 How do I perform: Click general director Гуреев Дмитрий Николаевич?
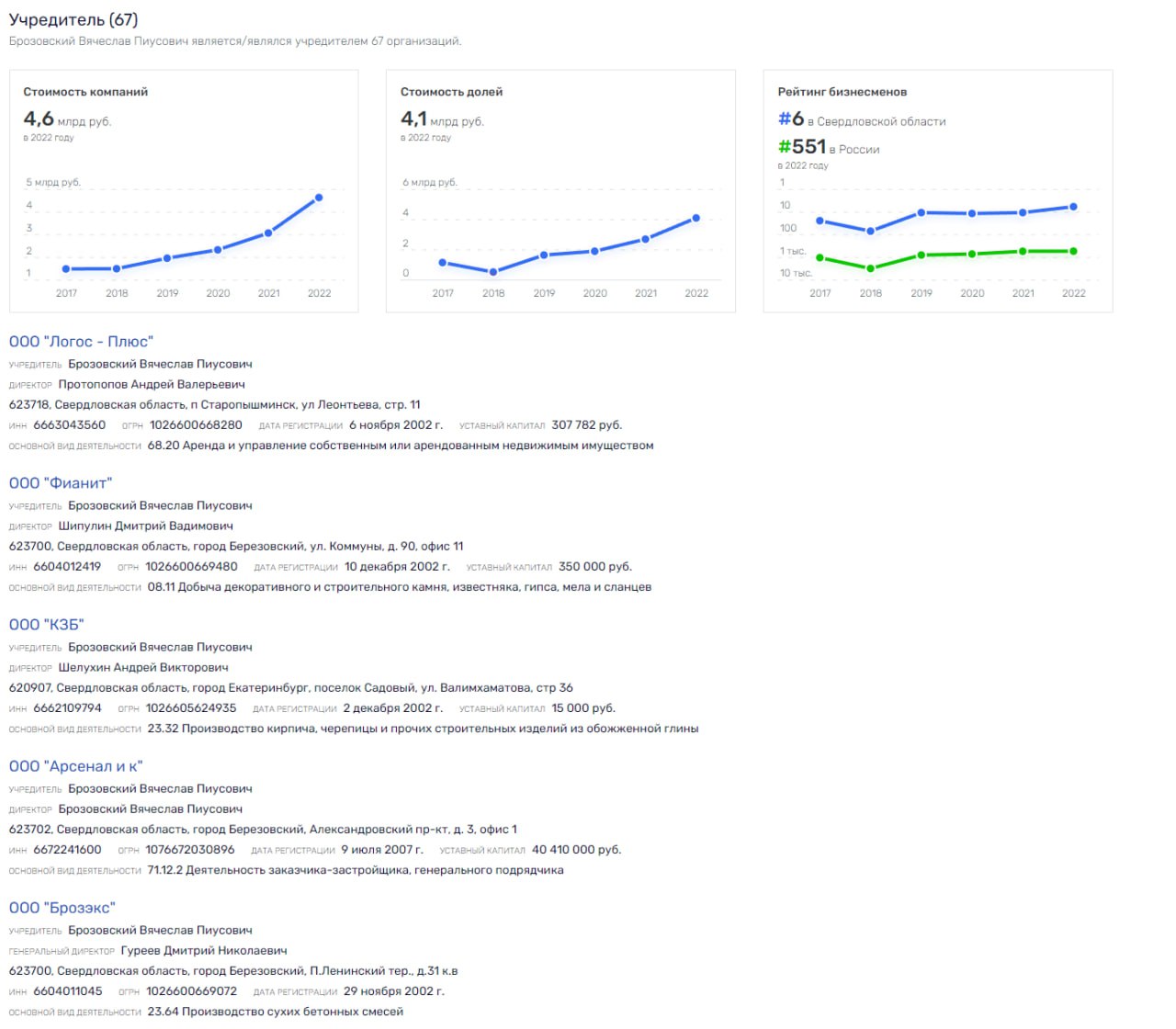204,951
